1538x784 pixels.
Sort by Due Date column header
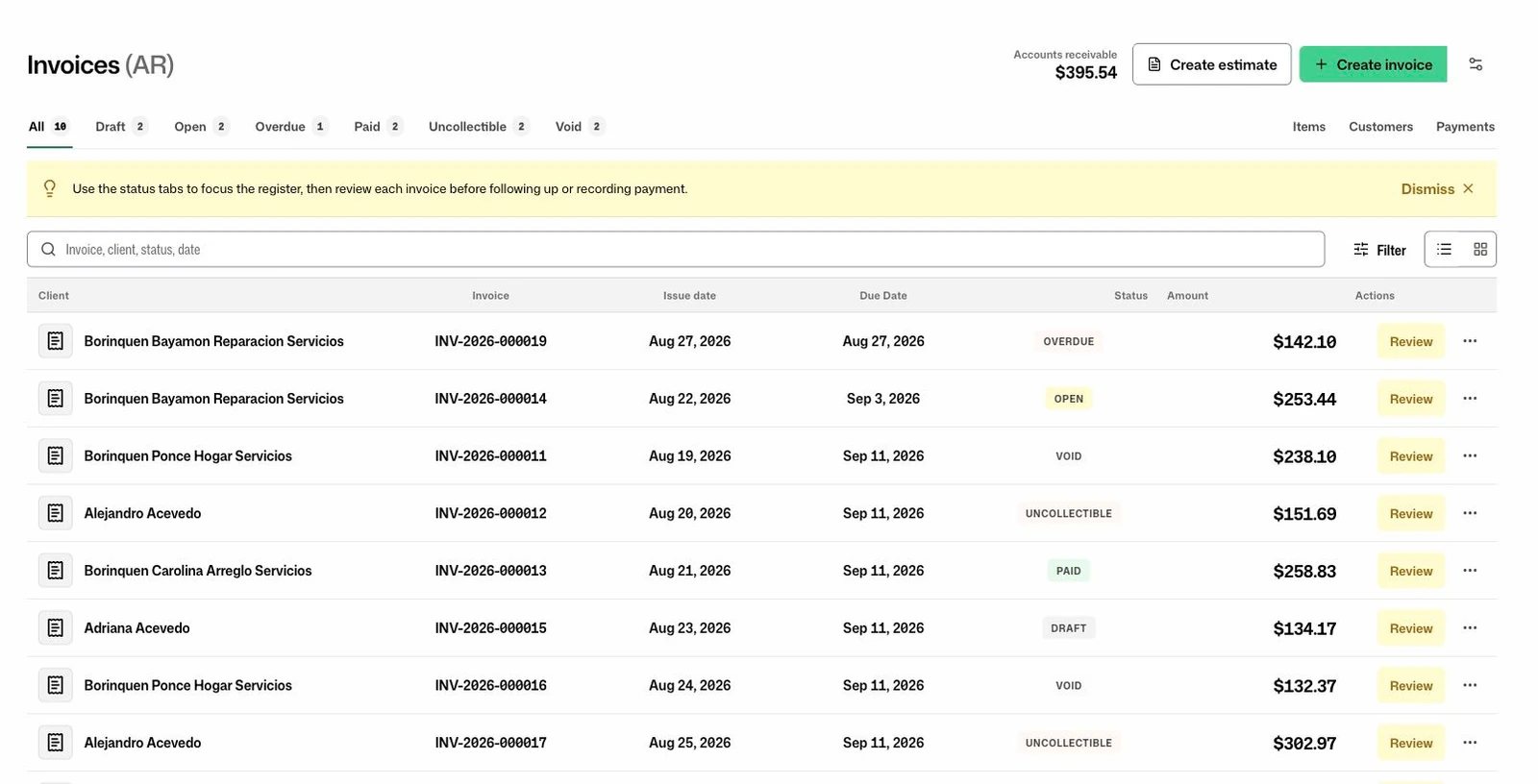(x=883, y=296)
